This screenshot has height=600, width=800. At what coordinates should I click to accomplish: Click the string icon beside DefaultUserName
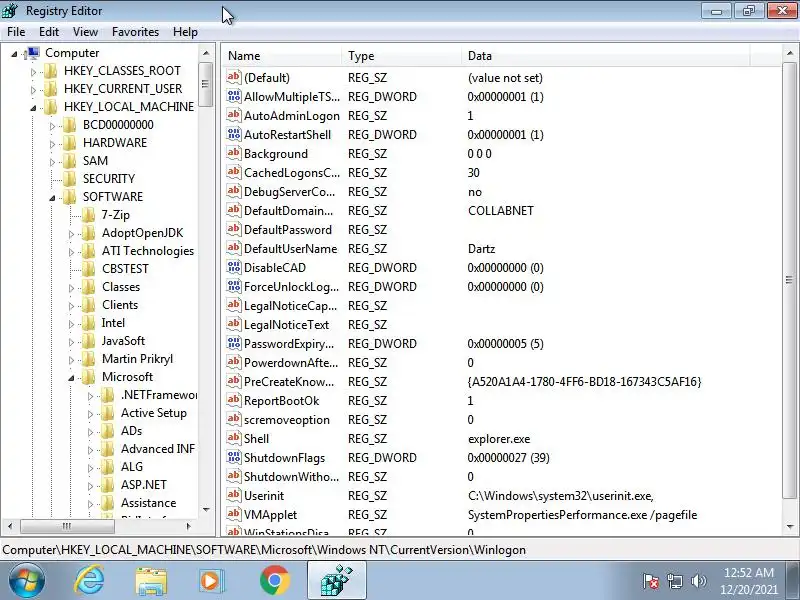[234, 248]
